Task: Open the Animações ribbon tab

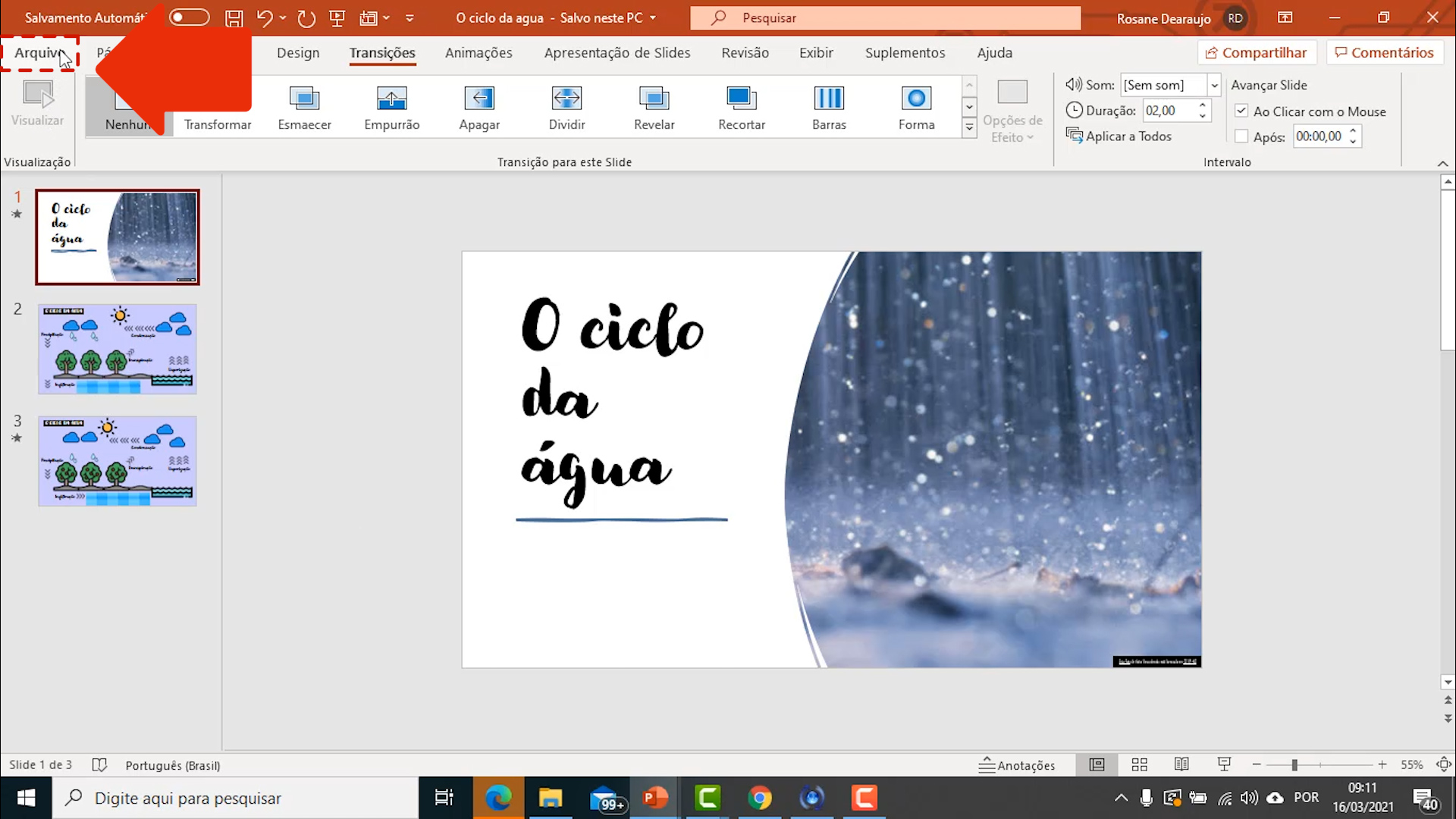Action: click(478, 52)
